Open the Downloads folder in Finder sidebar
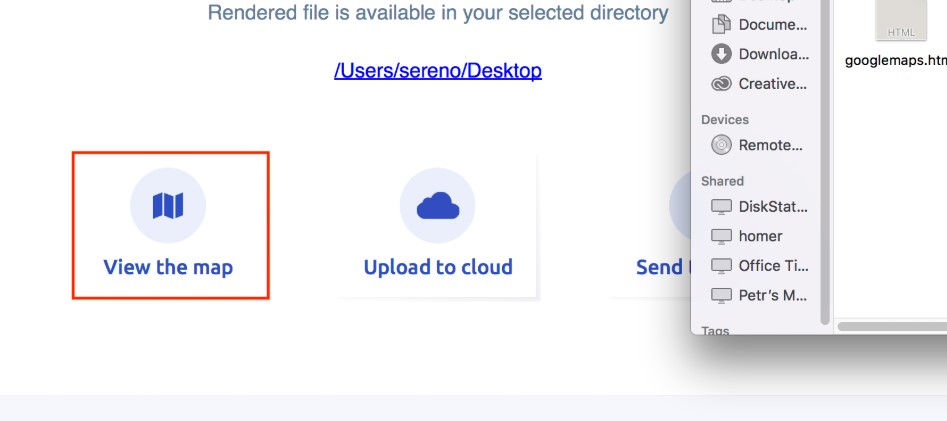Screen dimensions: 947x421 coord(760,54)
